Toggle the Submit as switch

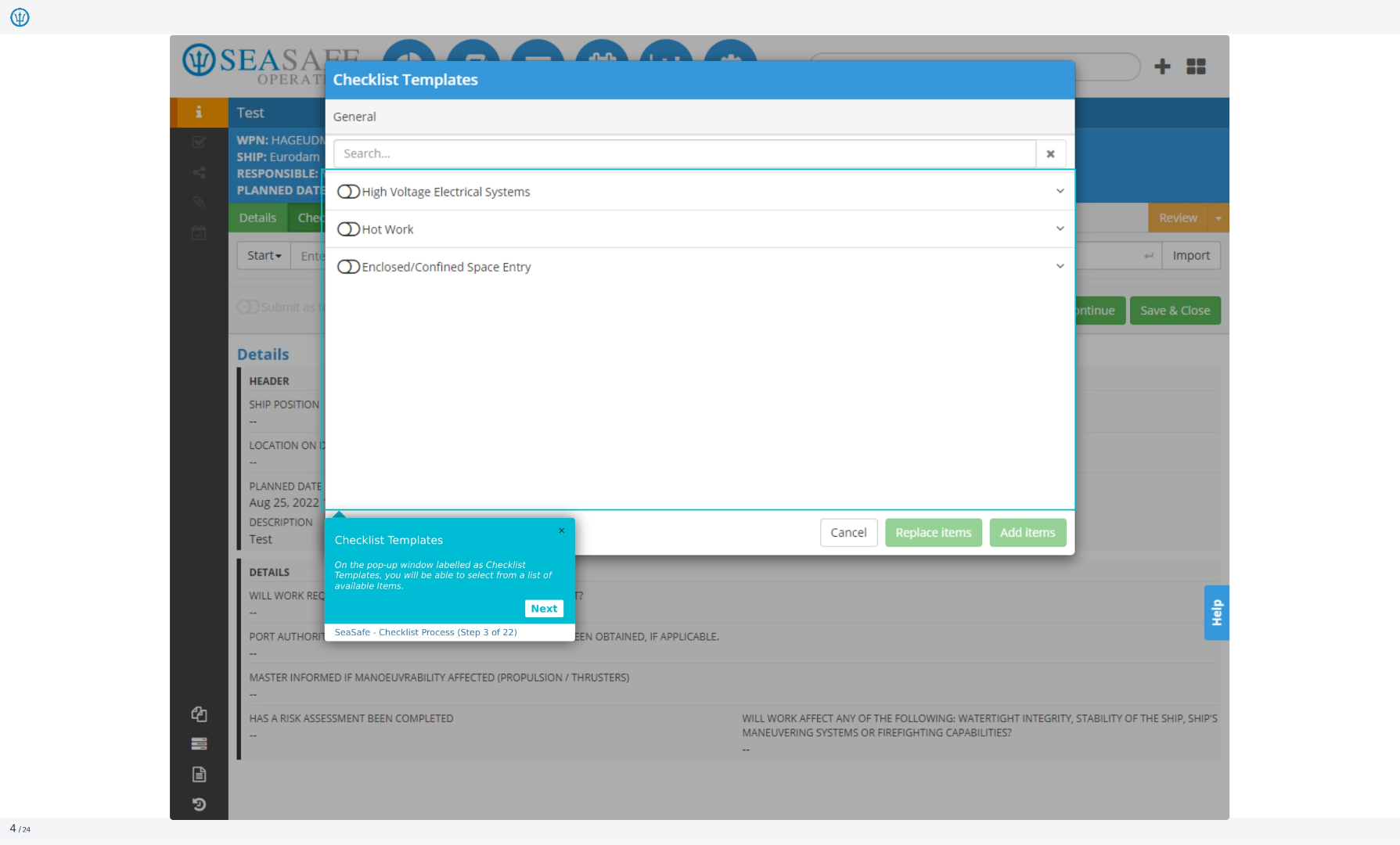coord(248,307)
